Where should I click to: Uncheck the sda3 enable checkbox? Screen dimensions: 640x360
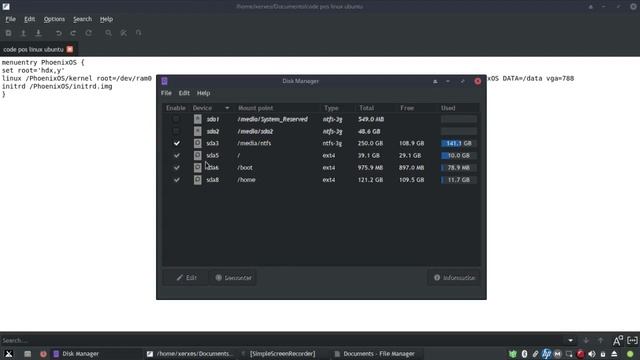point(176,143)
